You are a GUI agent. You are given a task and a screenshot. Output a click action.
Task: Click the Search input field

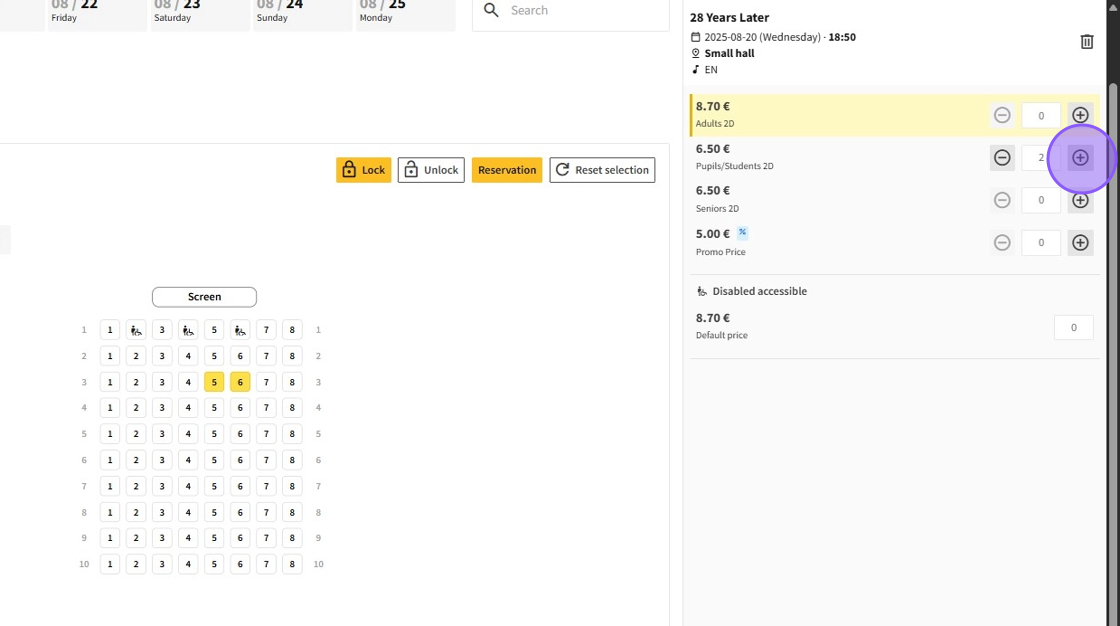[580, 11]
